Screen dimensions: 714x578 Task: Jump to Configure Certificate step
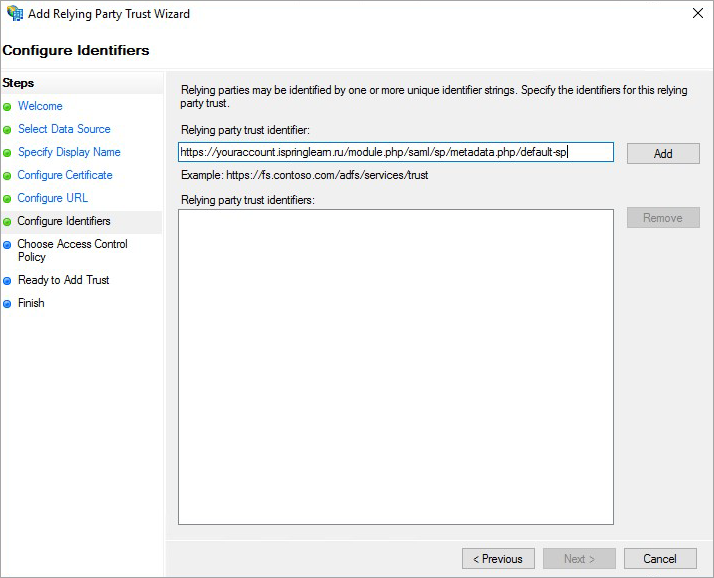tap(65, 175)
